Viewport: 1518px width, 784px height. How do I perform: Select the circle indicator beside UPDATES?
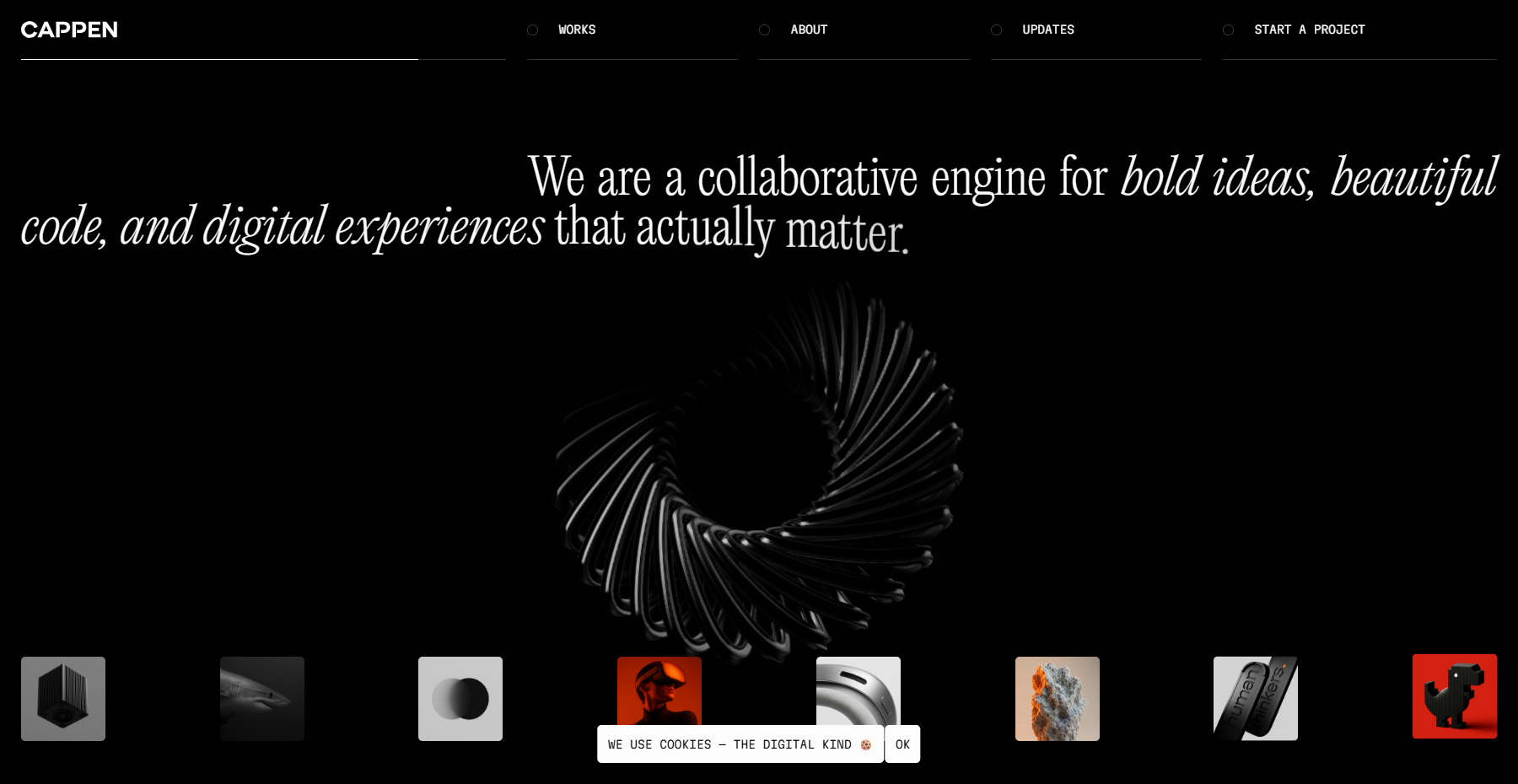[996, 30]
